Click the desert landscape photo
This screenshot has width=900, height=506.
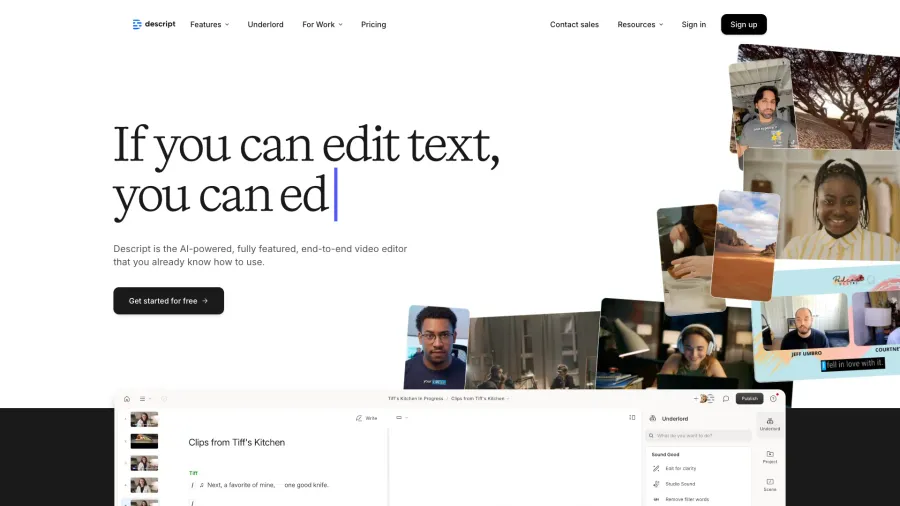(x=746, y=246)
